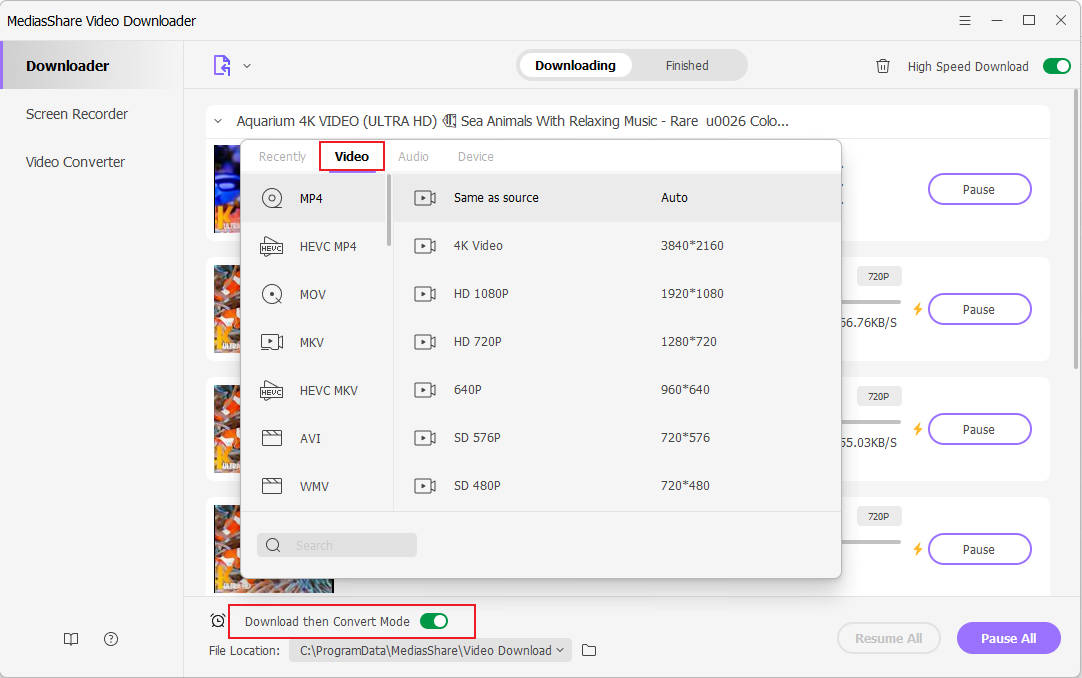Choose the WMV format icon

272,486
